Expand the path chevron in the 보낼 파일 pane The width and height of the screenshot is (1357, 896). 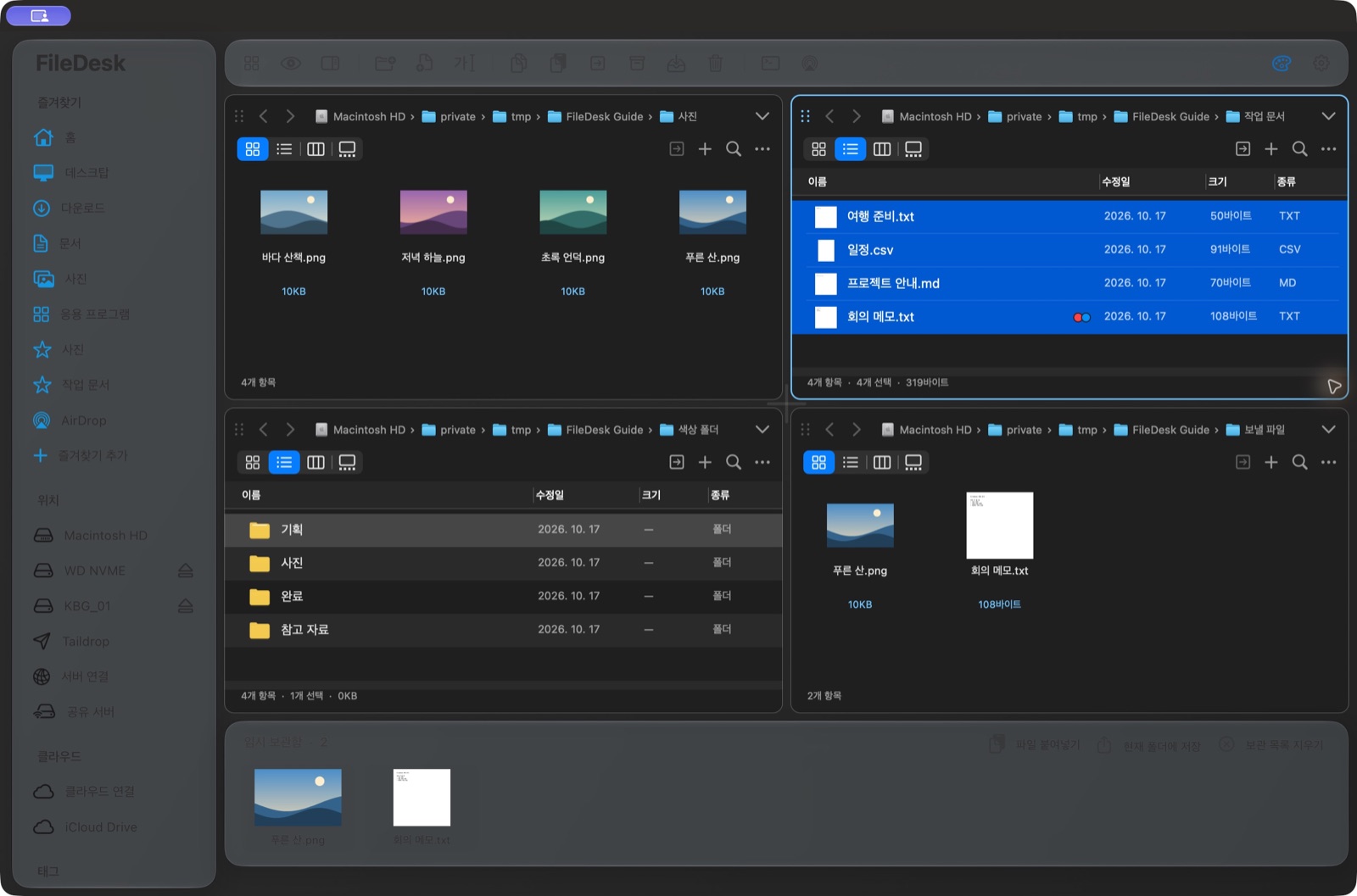[x=1329, y=430]
